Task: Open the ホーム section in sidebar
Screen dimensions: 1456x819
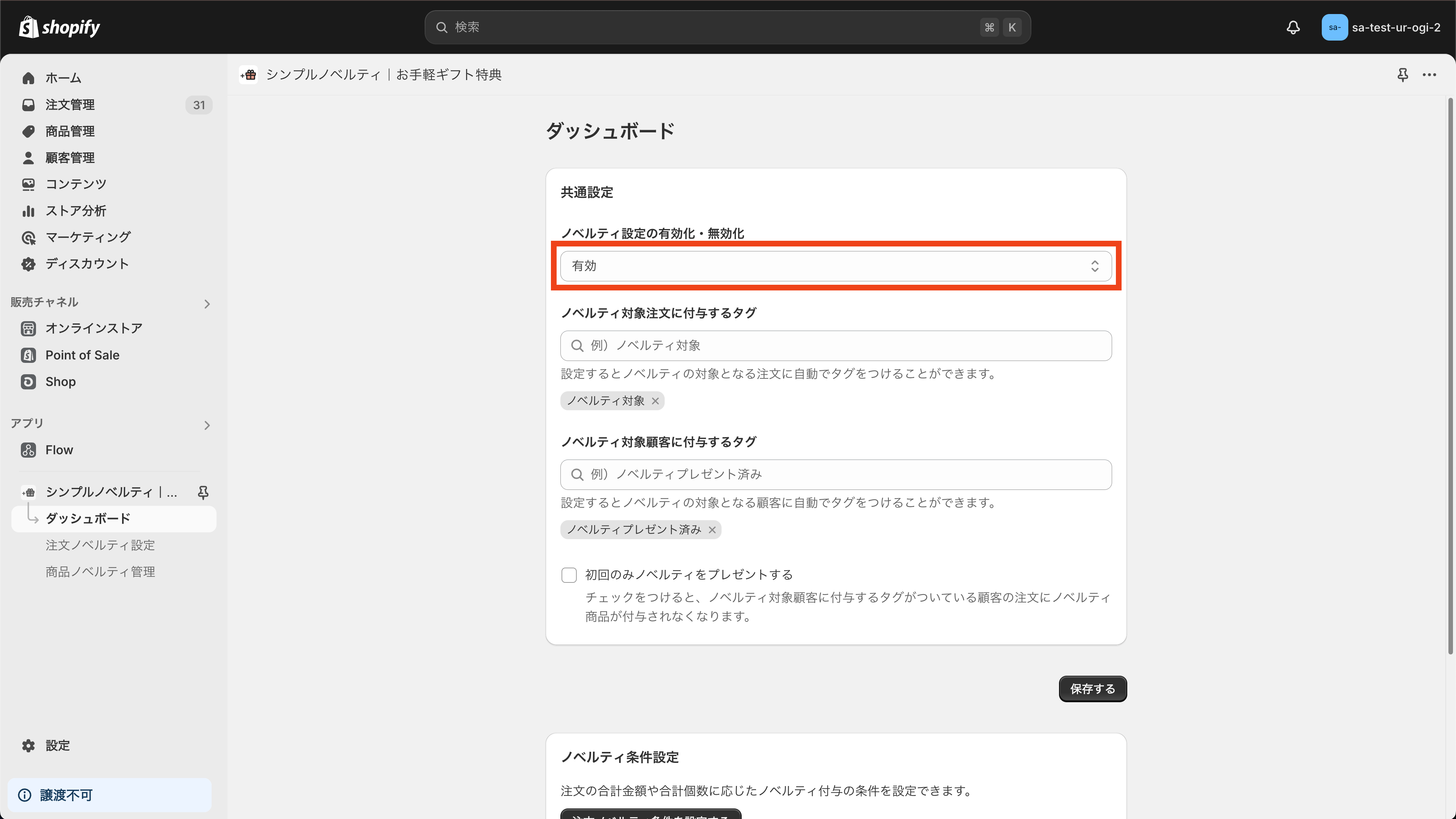Action: (x=63, y=78)
